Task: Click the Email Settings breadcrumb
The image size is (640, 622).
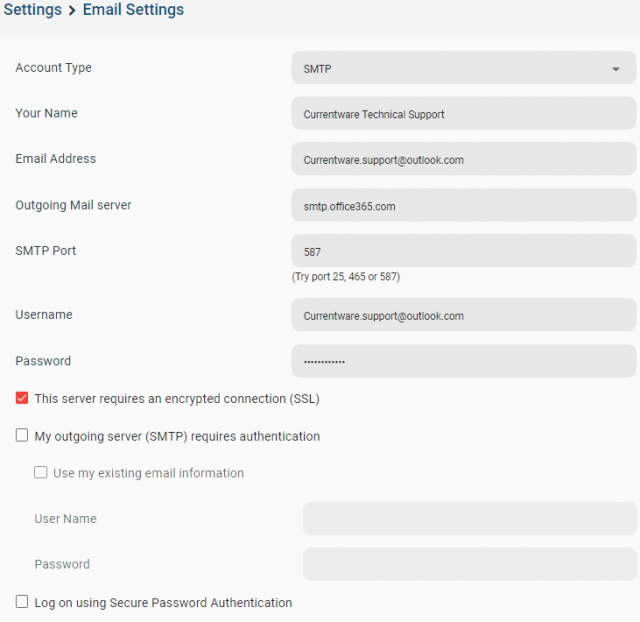Action: (133, 9)
